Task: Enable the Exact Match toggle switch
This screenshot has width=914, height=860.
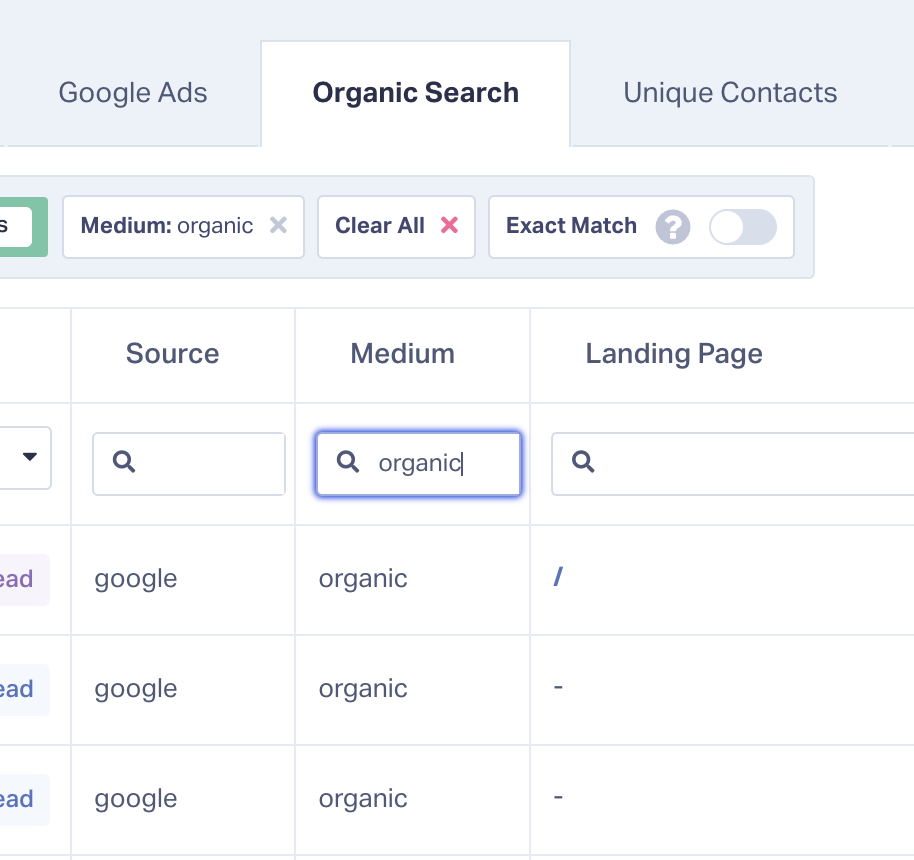Action: (x=743, y=229)
